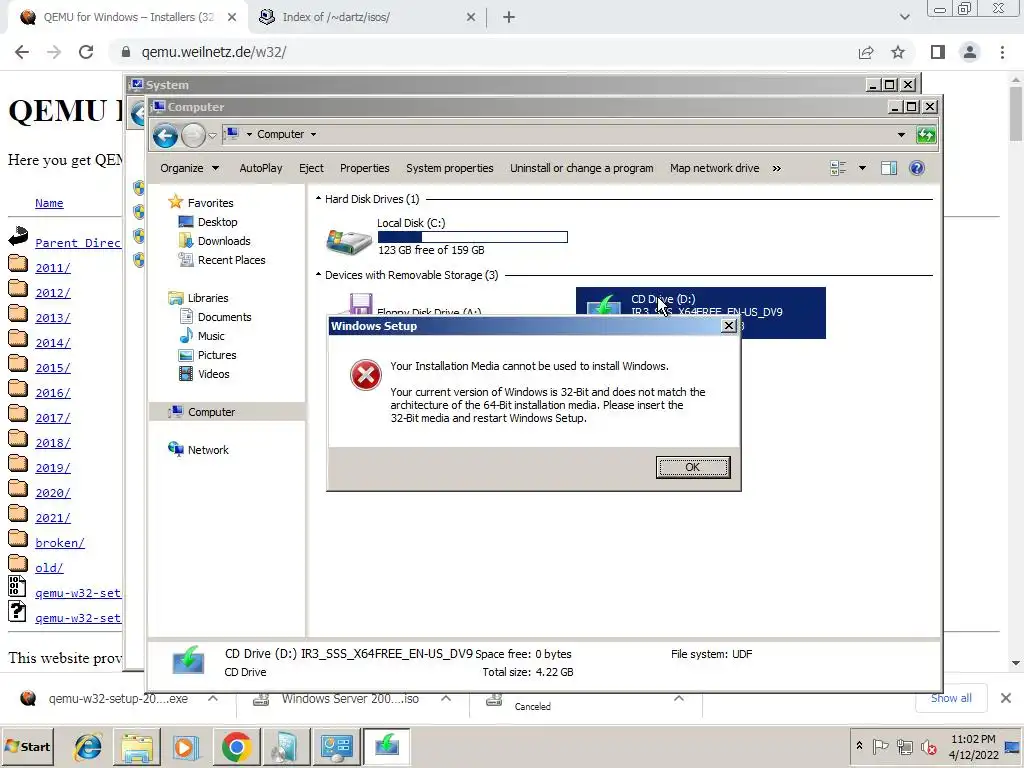This screenshot has height=768, width=1024.
Task: Click Map network drive
Action: 714,168
